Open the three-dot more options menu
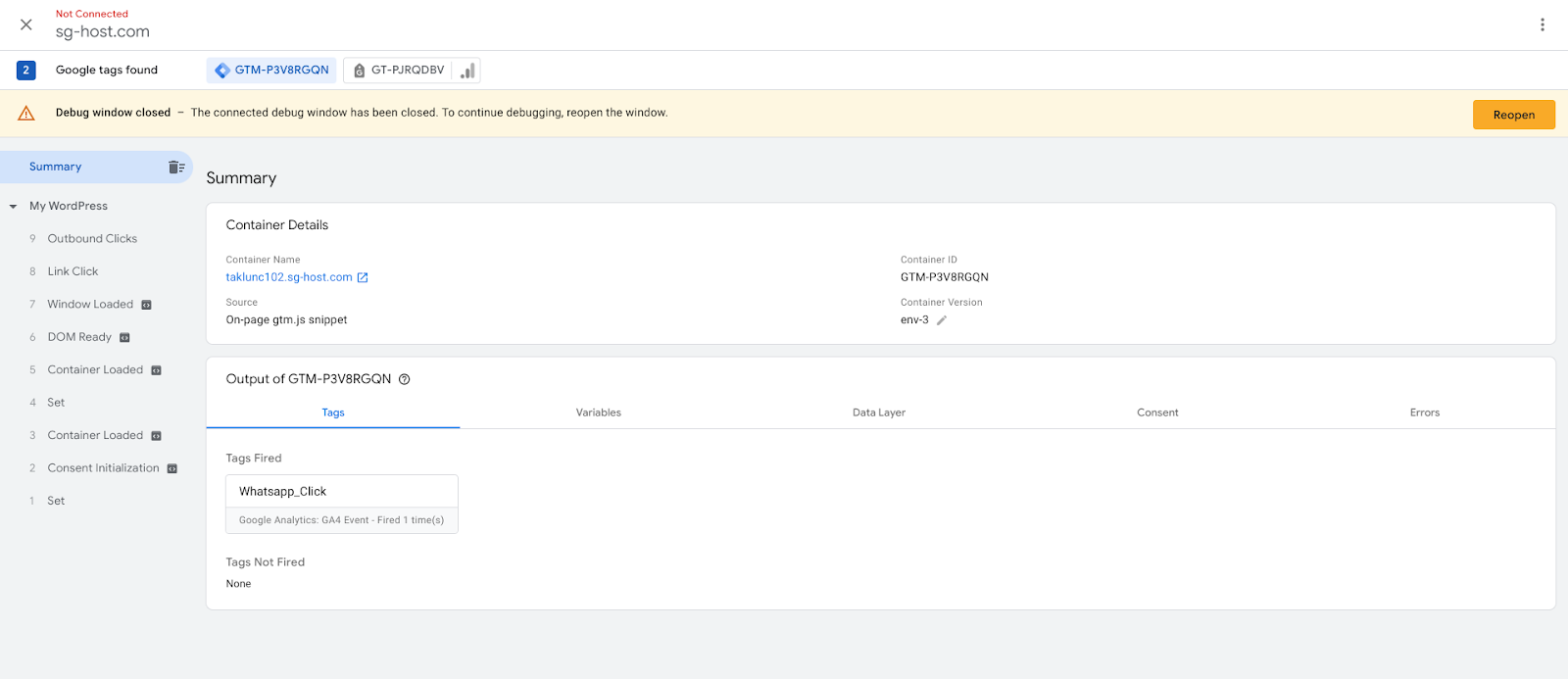 (1542, 24)
